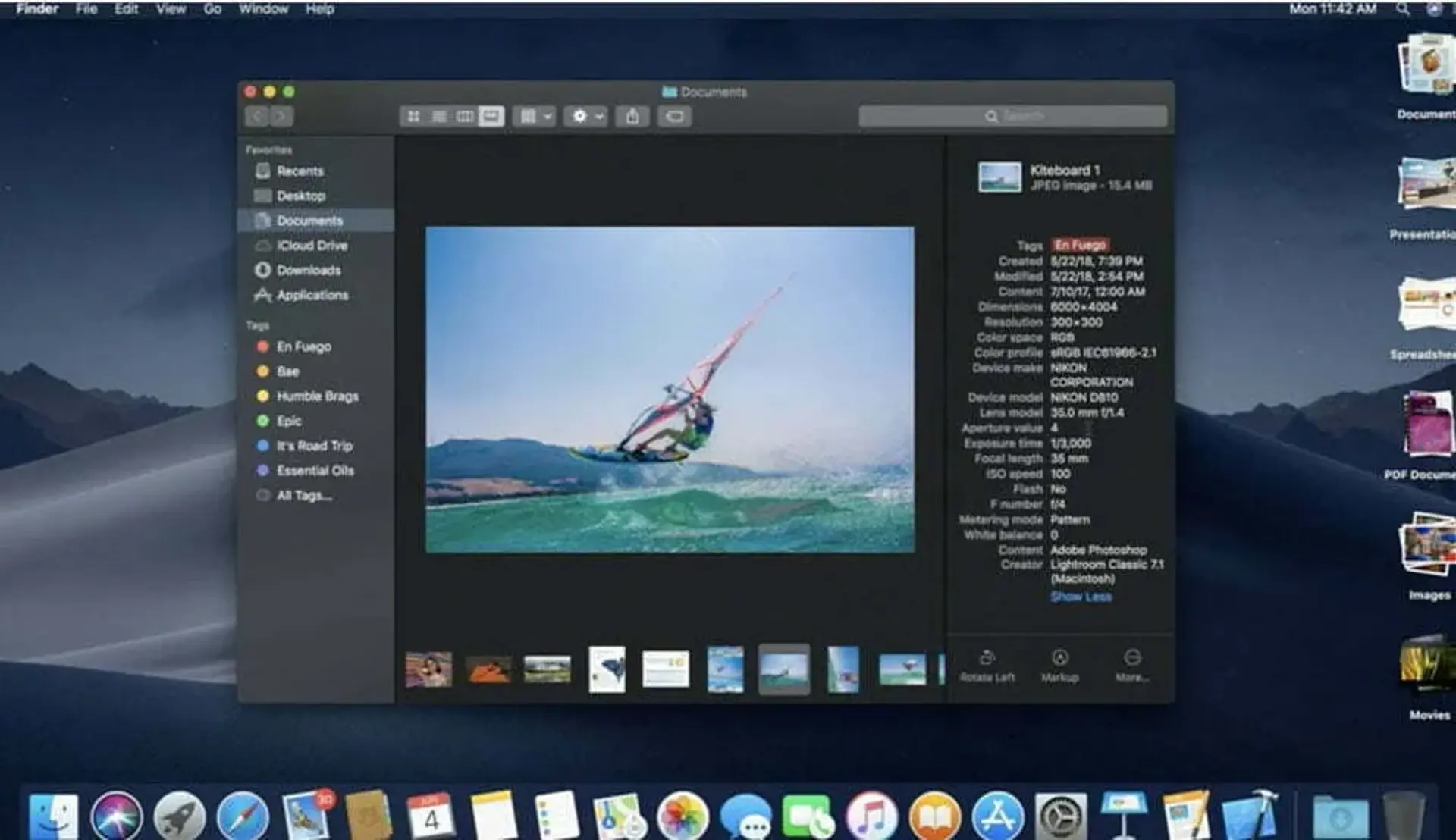Open All Tags... in the sidebar
Viewport: 1456px width, 840px height.
316,495
